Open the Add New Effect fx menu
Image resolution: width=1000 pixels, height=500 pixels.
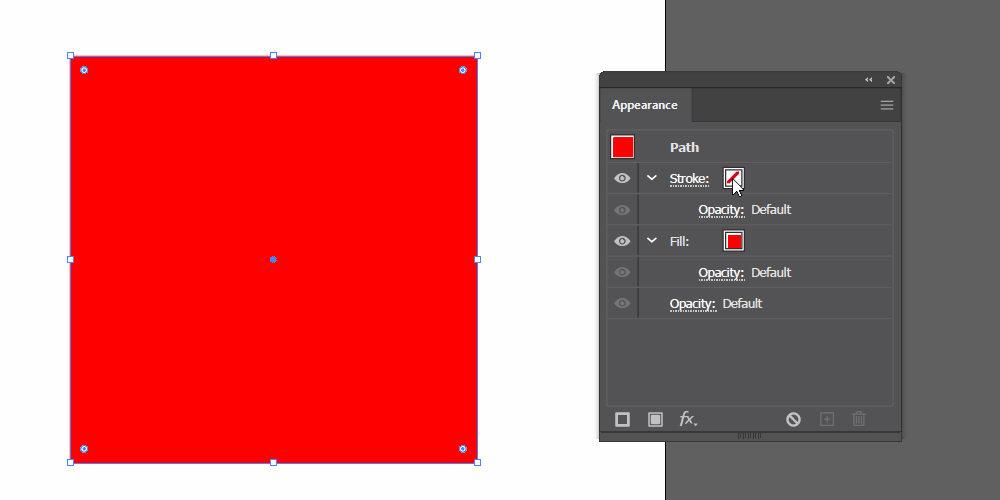(x=688, y=419)
